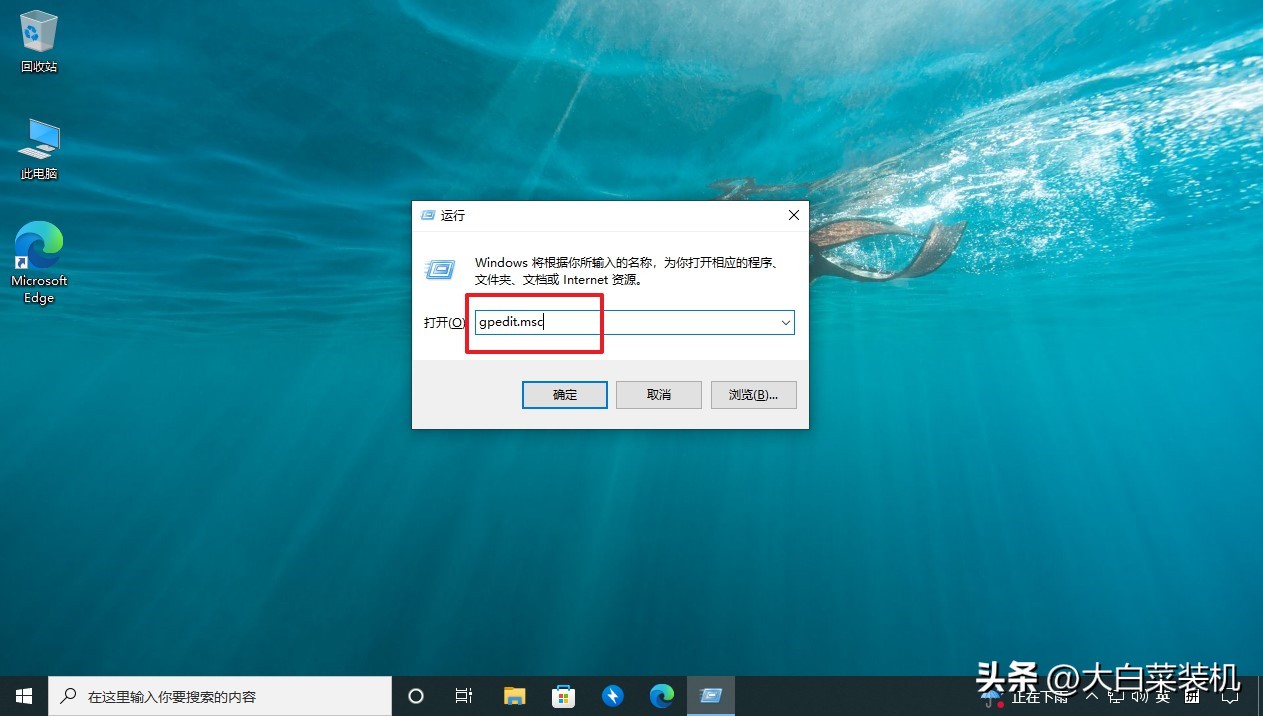The height and width of the screenshot is (716, 1263).
Task: Launch Microsoft Edge from the taskbar
Action: point(661,695)
